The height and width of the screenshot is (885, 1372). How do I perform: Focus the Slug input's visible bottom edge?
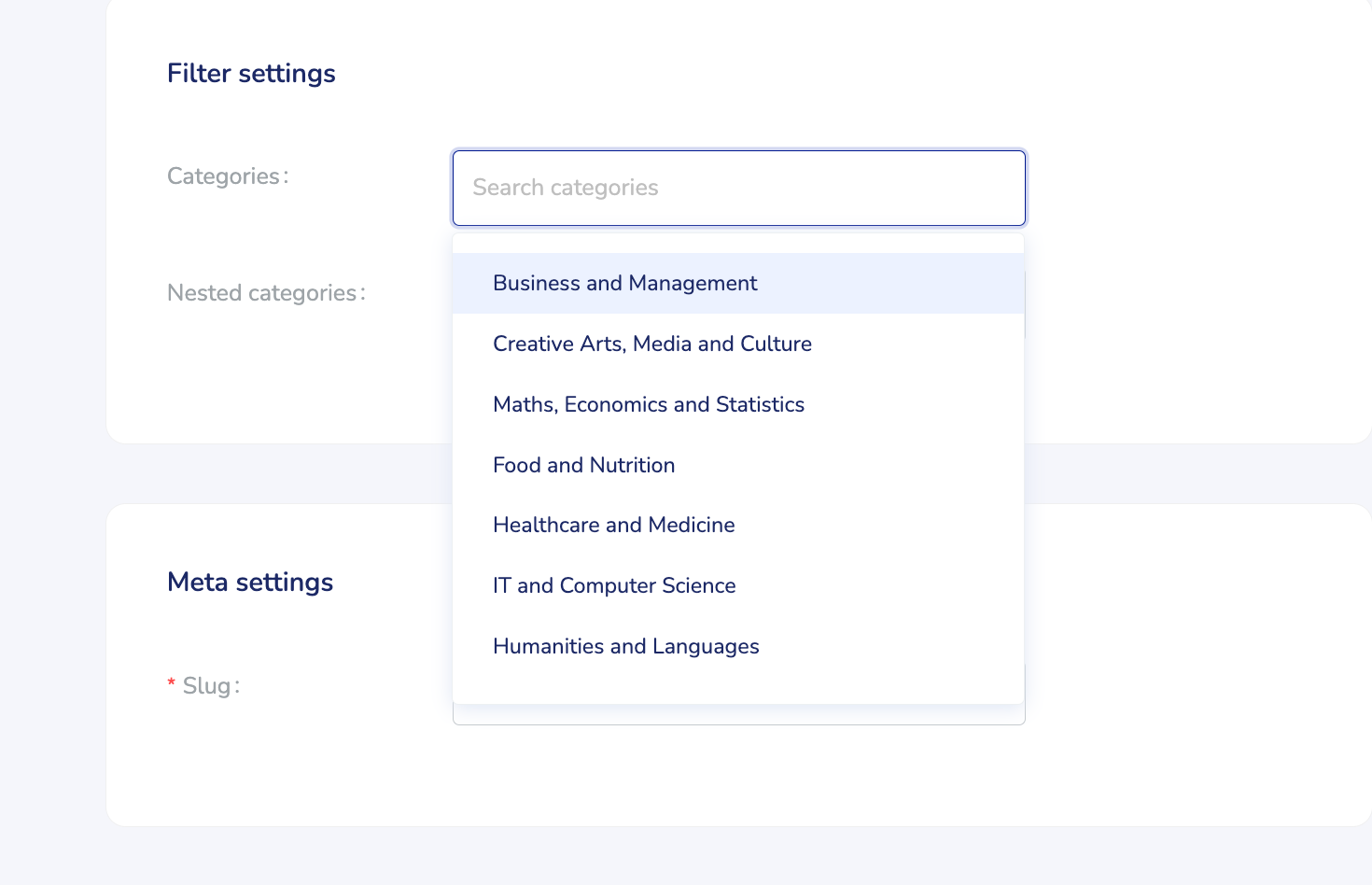pos(738,717)
